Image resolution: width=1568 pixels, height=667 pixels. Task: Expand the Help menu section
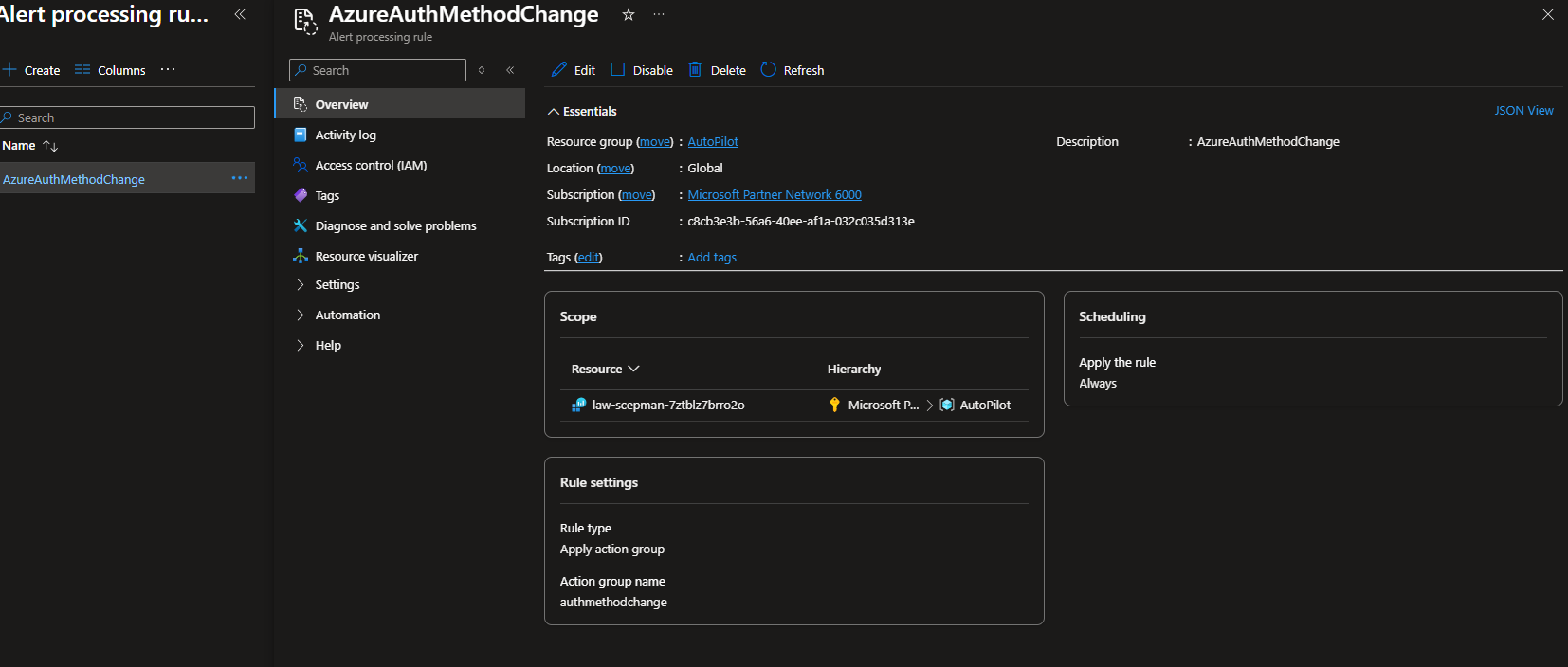(301, 345)
